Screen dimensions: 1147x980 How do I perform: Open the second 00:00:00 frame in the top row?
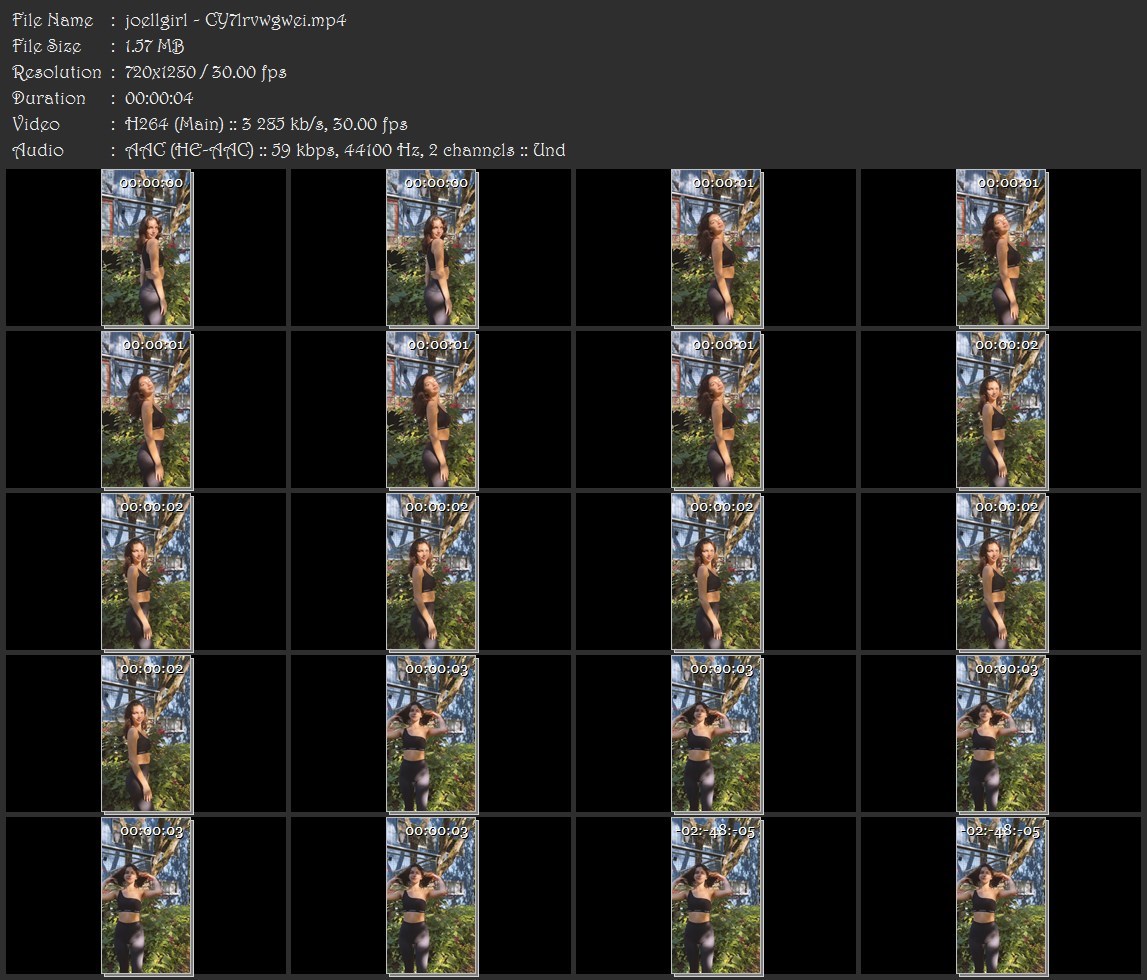click(x=432, y=248)
